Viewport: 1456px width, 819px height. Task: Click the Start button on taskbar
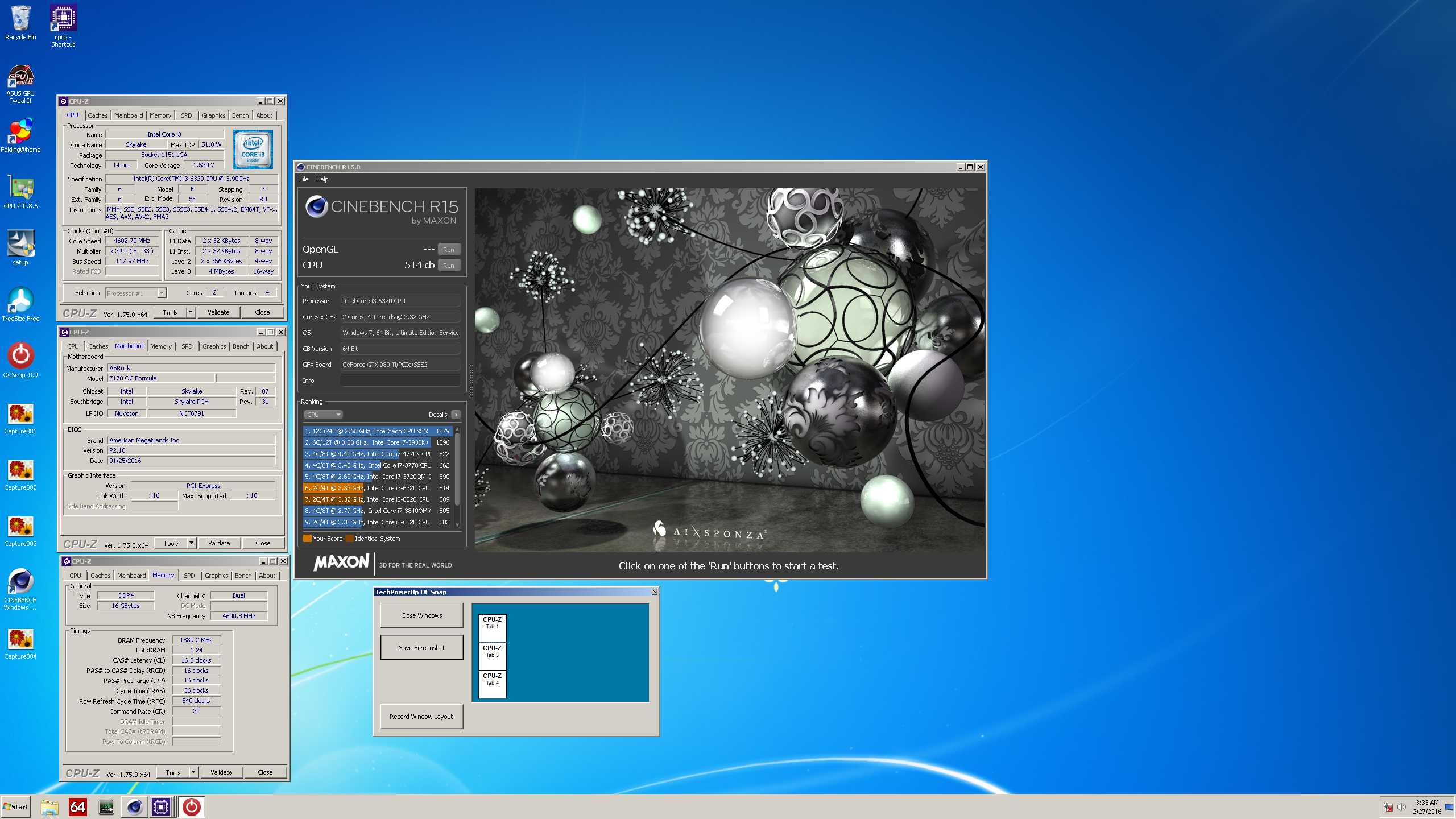click(16, 806)
